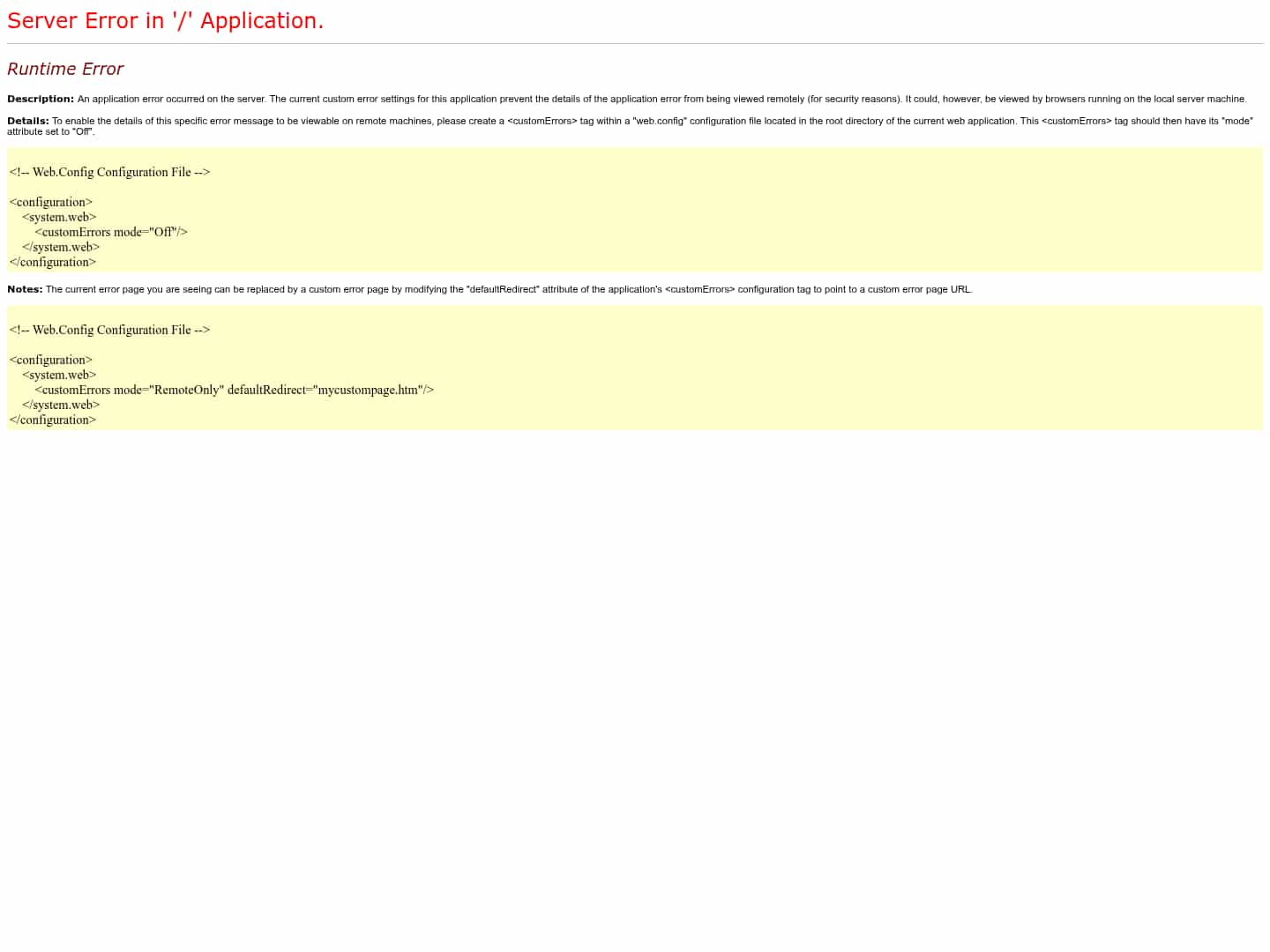1270x952 pixels.
Task: Click the '(for security reasons)' text in the Description
Action: (854, 99)
